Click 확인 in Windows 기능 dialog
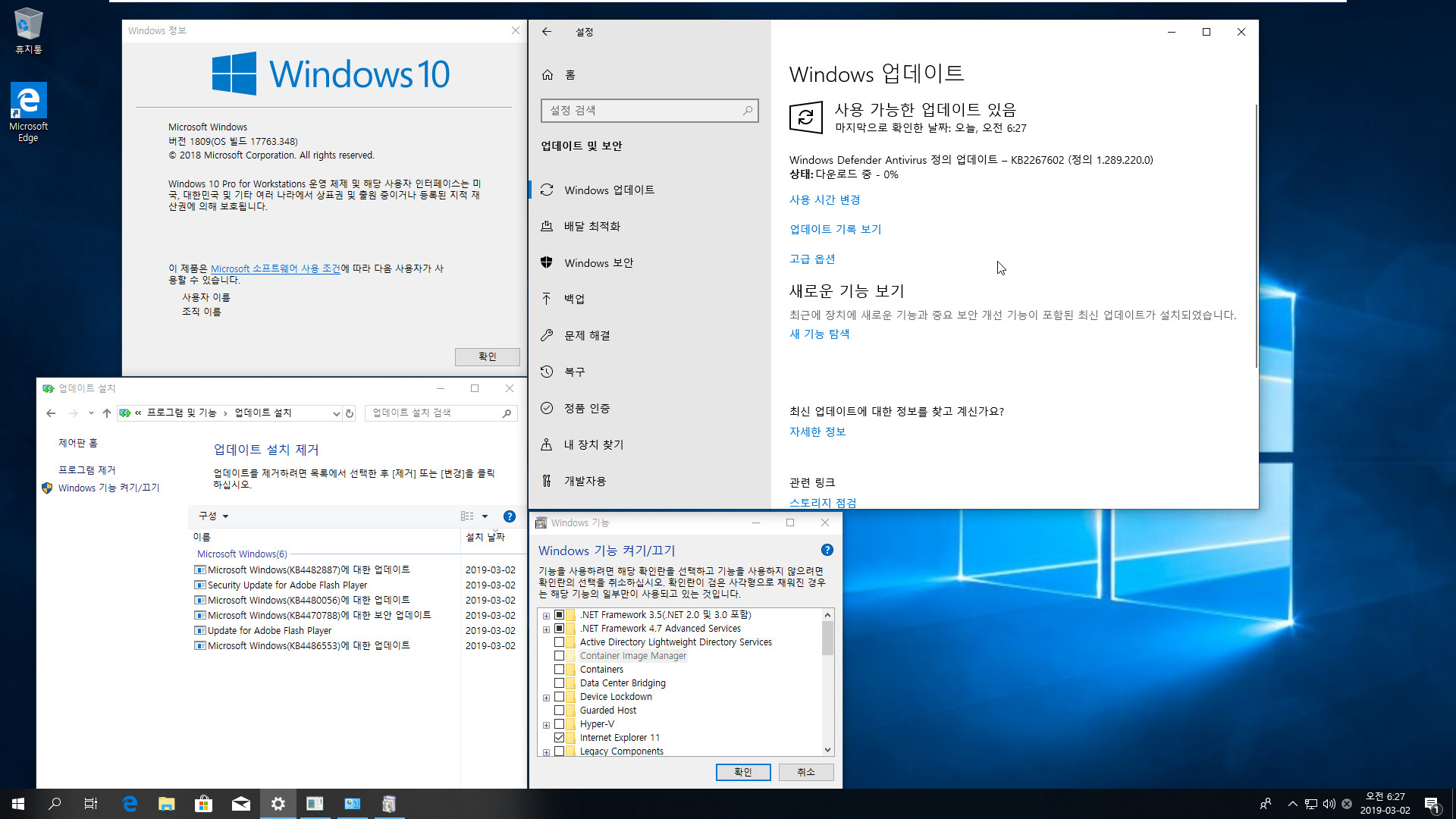Image resolution: width=1456 pixels, height=819 pixels. point(743,772)
